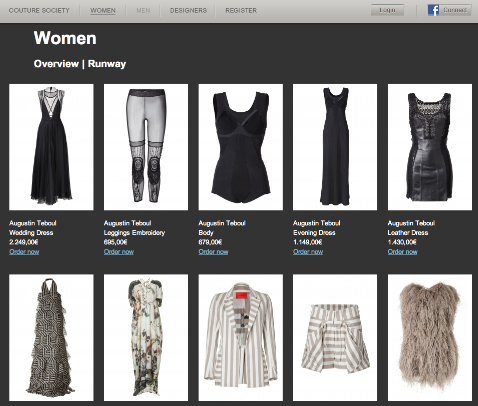Open the floral print dress image
This screenshot has height=406, width=478.
click(x=146, y=338)
